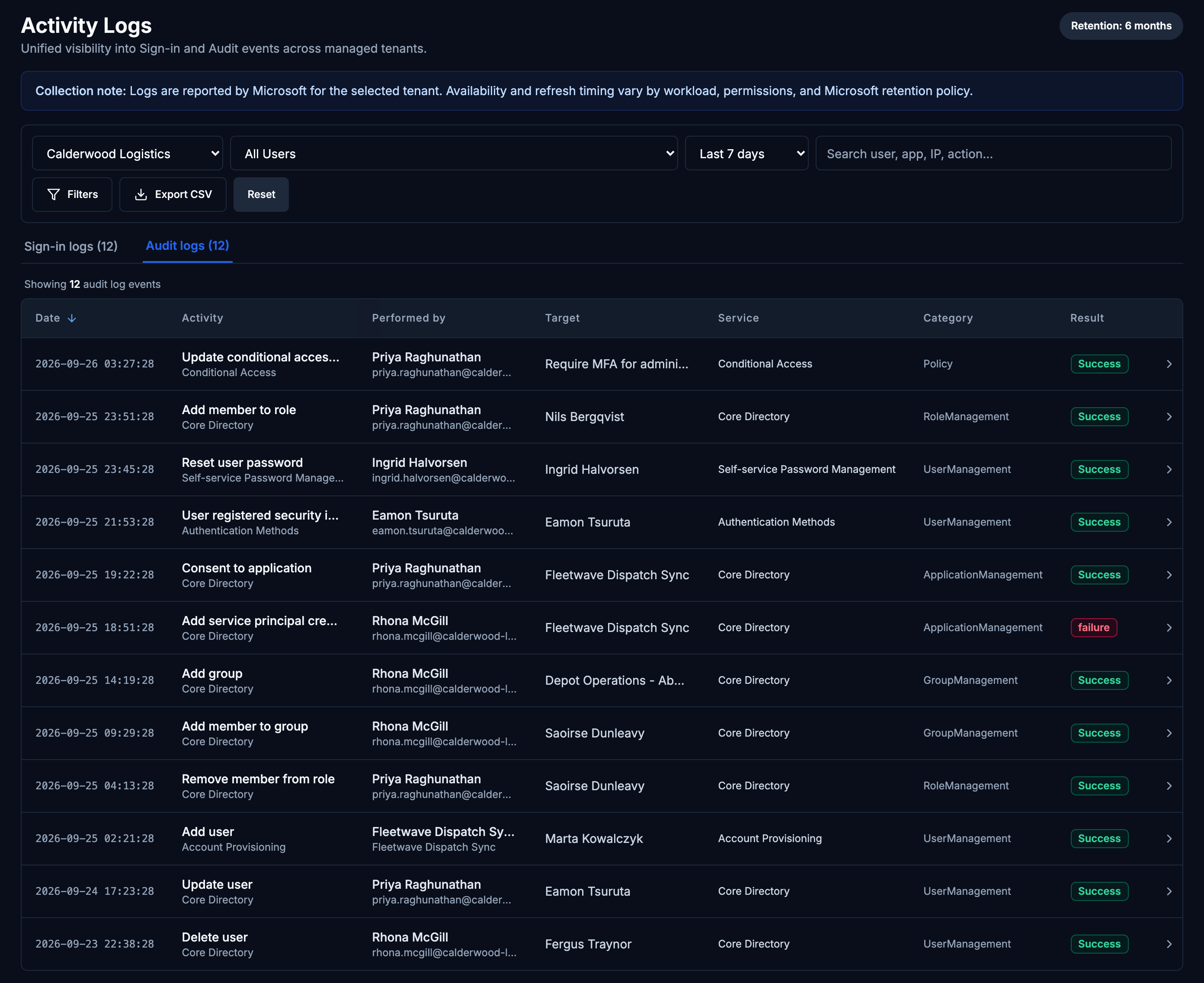The height and width of the screenshot is (983, 1204).
Task: Click the Reset user password activity text
Action: (243, 463)
